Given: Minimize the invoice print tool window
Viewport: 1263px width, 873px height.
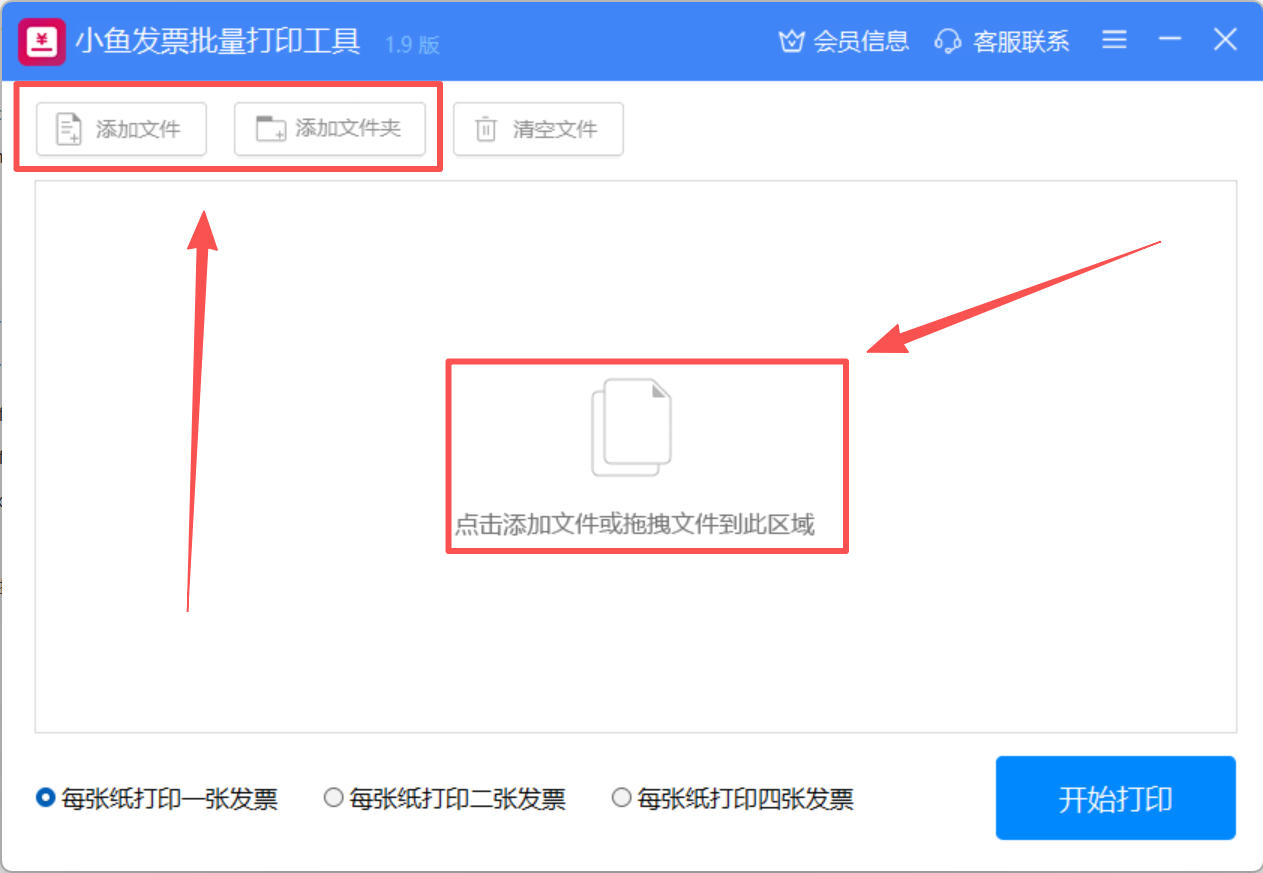Looking at the screenshot, I should pyautogui.click(x=1170, y=40).
